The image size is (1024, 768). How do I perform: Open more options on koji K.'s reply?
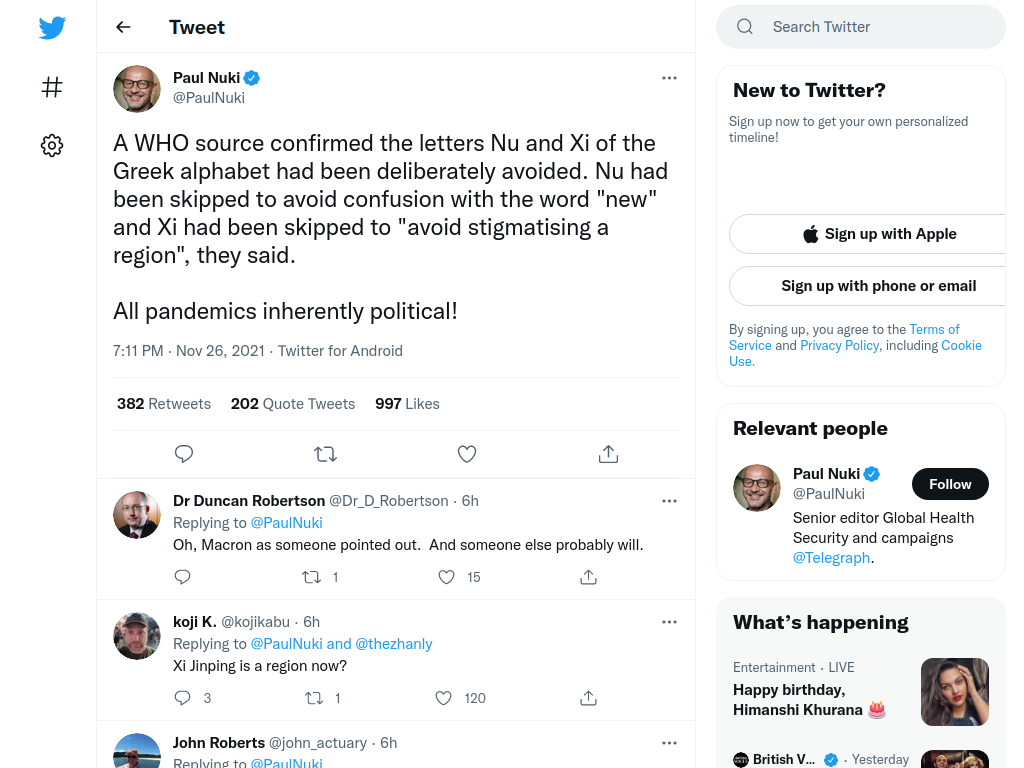coord(669,622)
